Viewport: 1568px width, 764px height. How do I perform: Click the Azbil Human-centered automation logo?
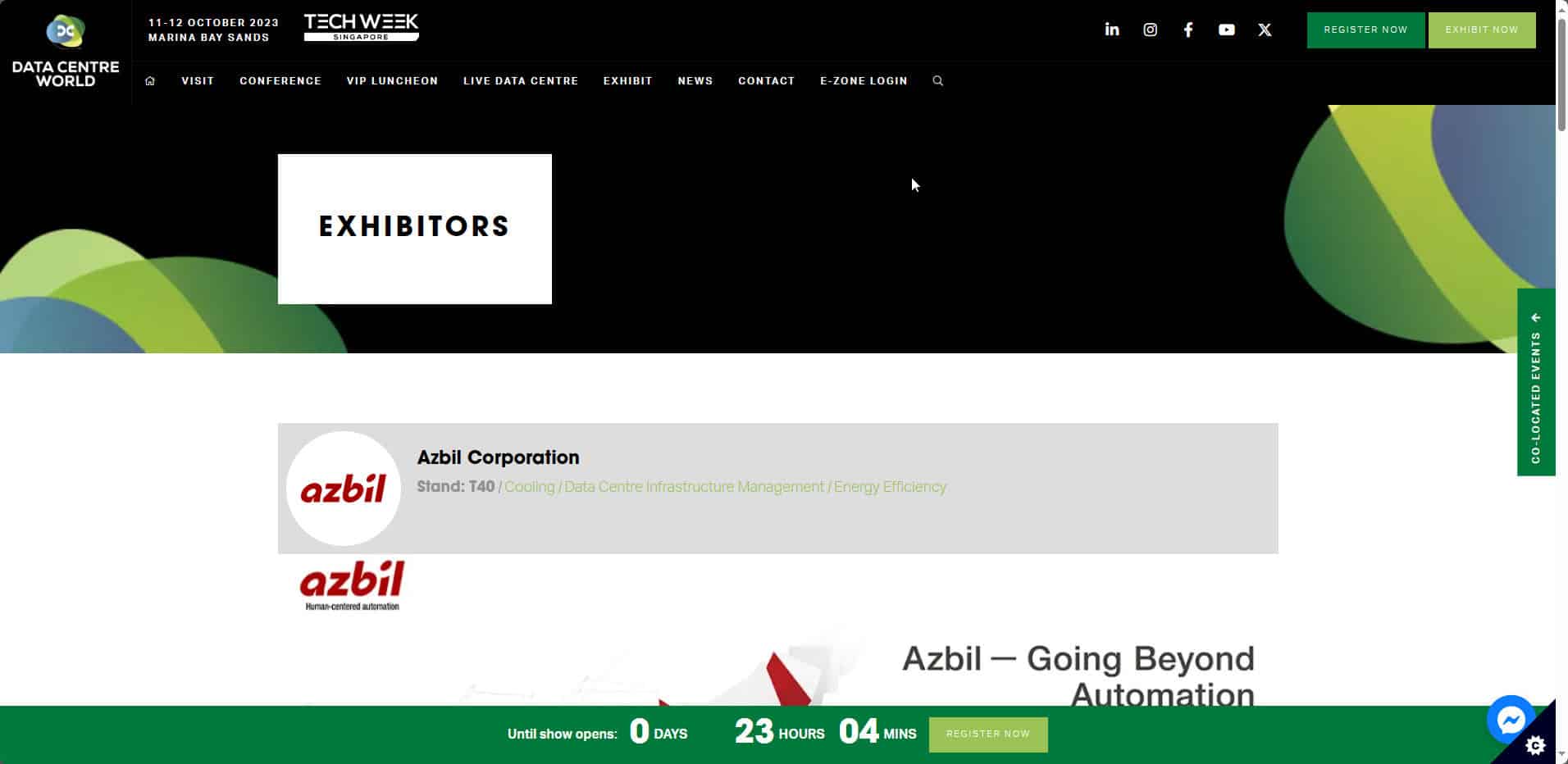tap(353, 585)
